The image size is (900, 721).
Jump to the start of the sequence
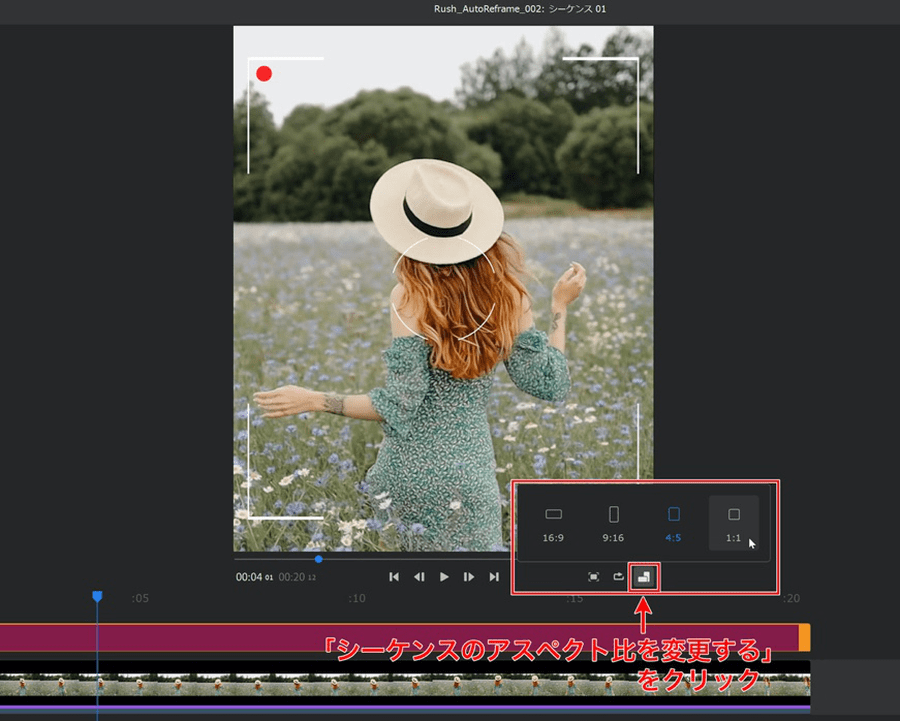coord(394,577)
